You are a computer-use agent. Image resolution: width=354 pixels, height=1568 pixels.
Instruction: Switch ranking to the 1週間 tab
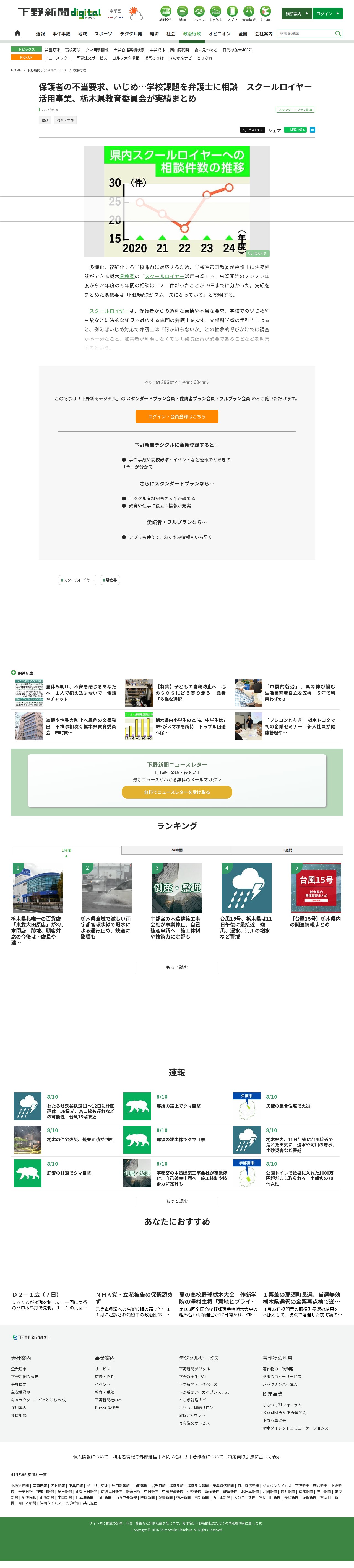click(287, 850)
